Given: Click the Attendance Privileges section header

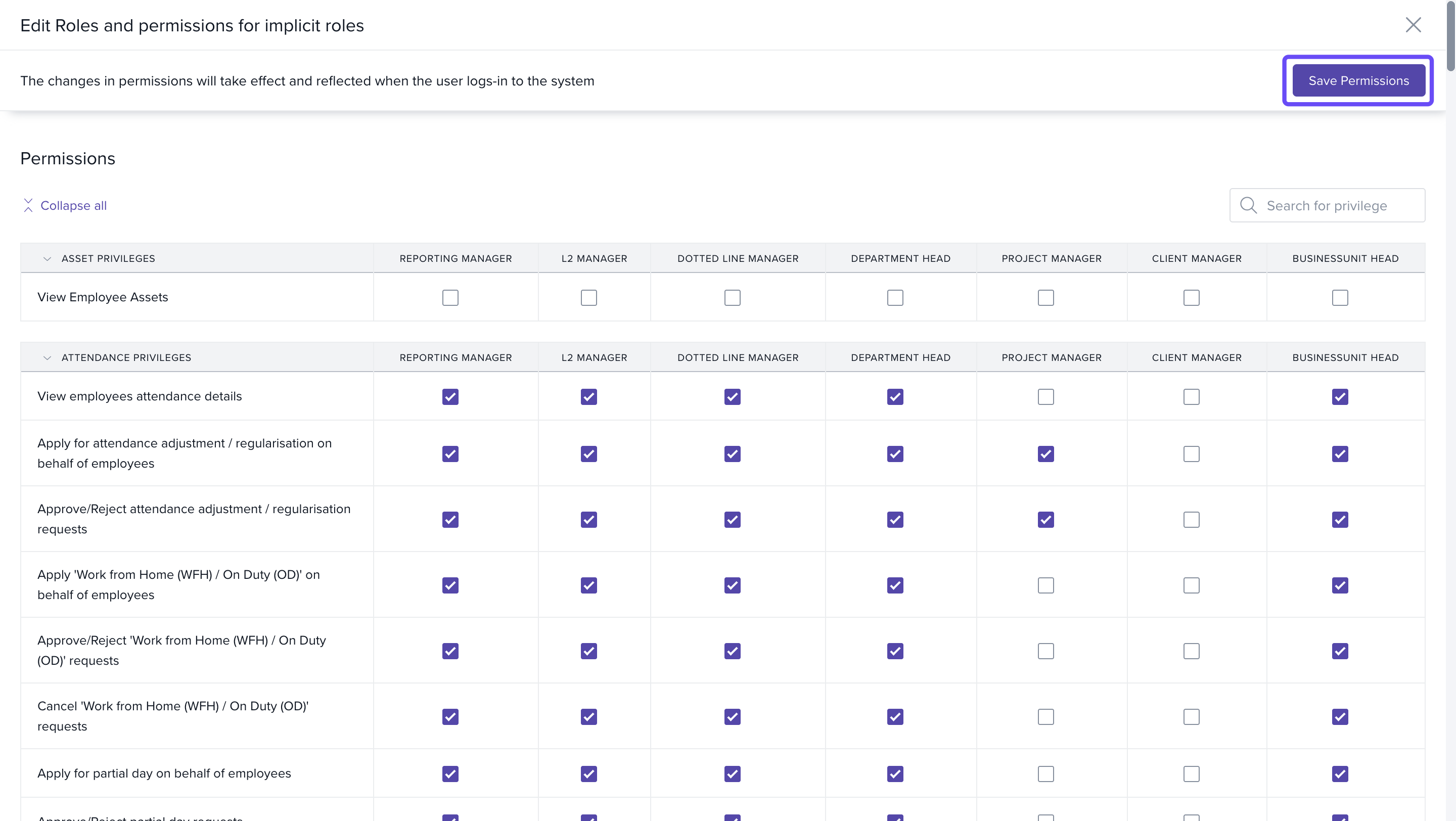Looking at the screenshot, I should click(x=126, y=357).
